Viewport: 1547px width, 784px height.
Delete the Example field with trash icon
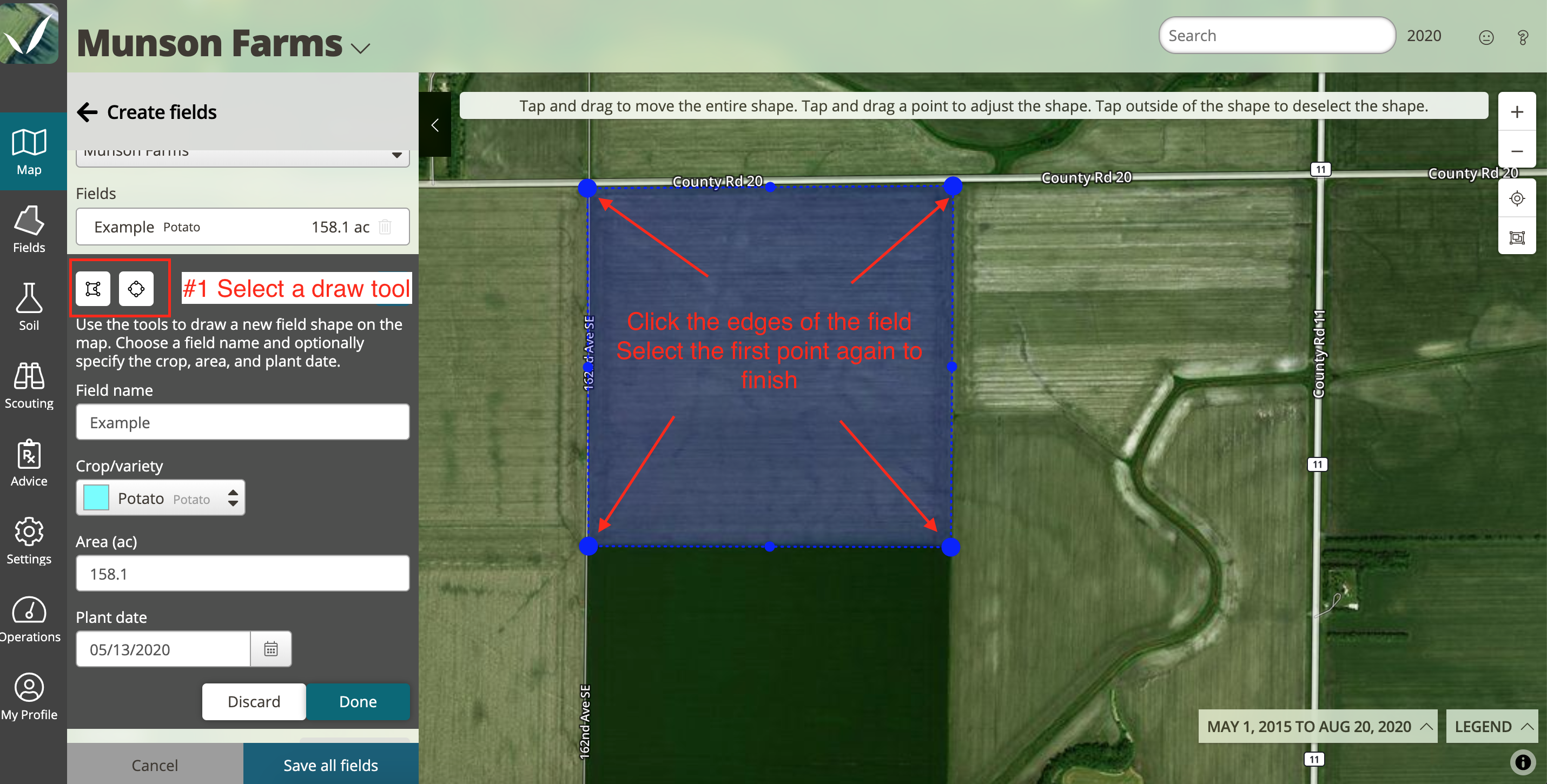(x=385, y=227)
